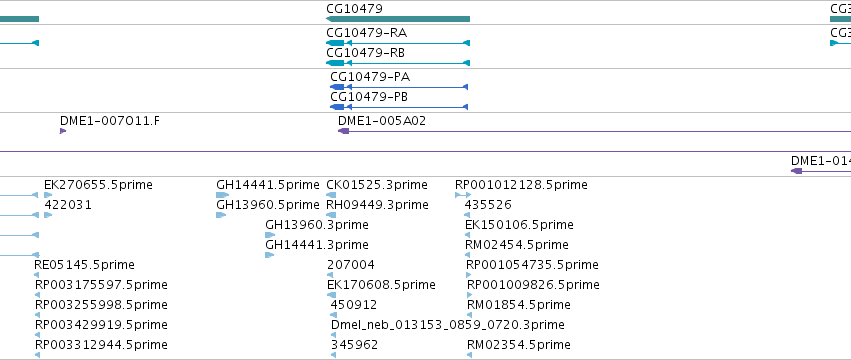
Task: Click the RP001009826.5prime label
Action: [x=534, y=285]
